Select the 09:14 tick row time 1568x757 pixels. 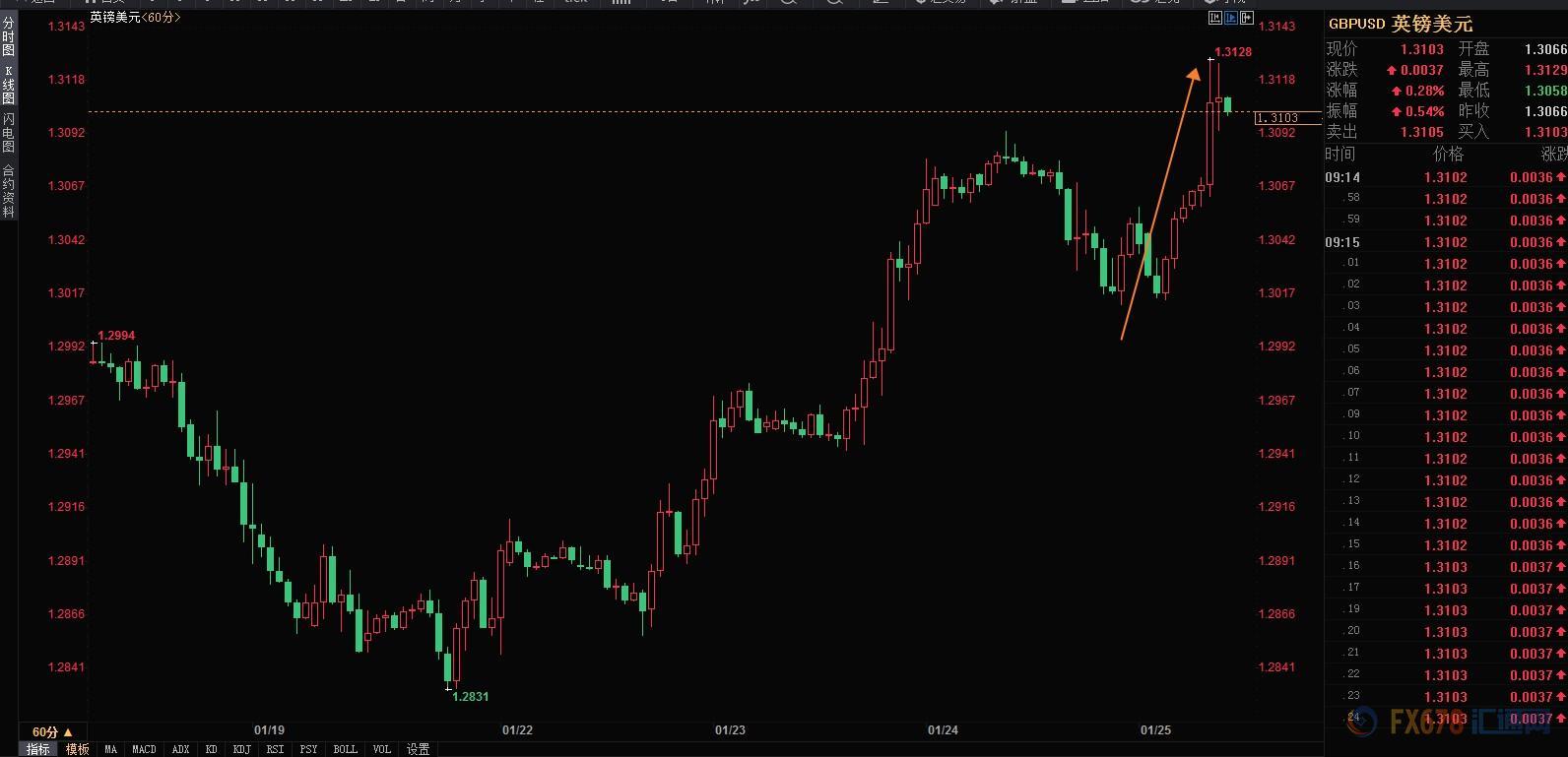point(1342,178)
